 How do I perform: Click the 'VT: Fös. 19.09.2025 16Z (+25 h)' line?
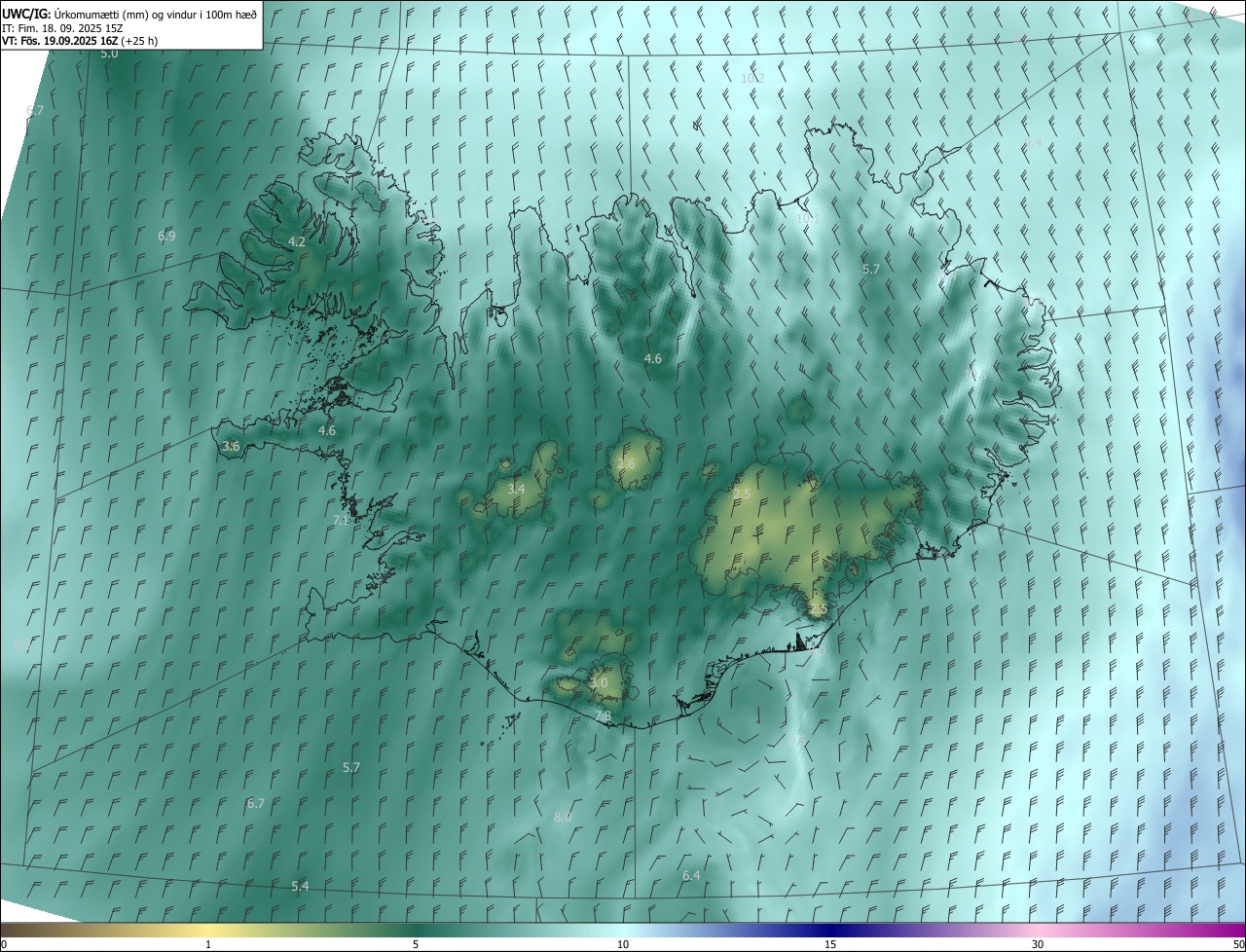point(80,41)
